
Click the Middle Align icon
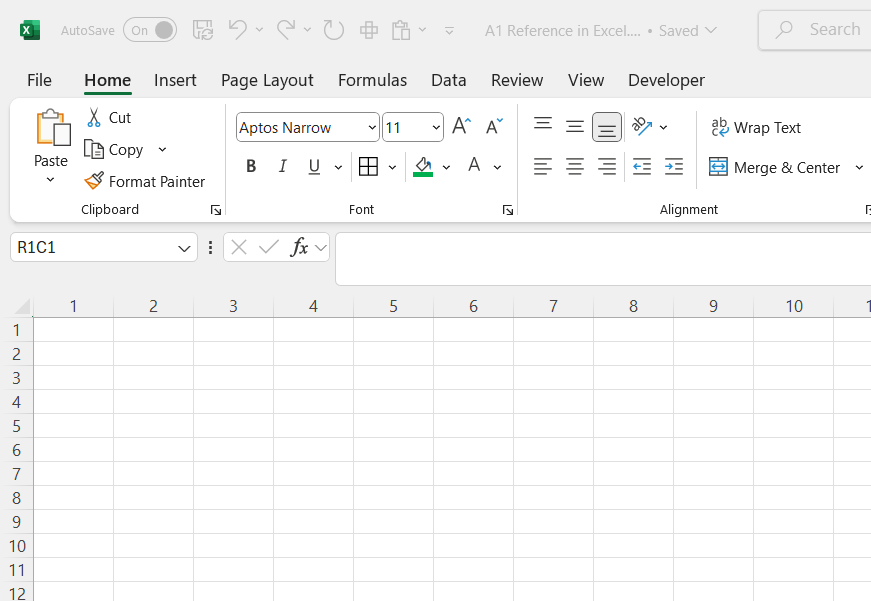coord(575,126)
